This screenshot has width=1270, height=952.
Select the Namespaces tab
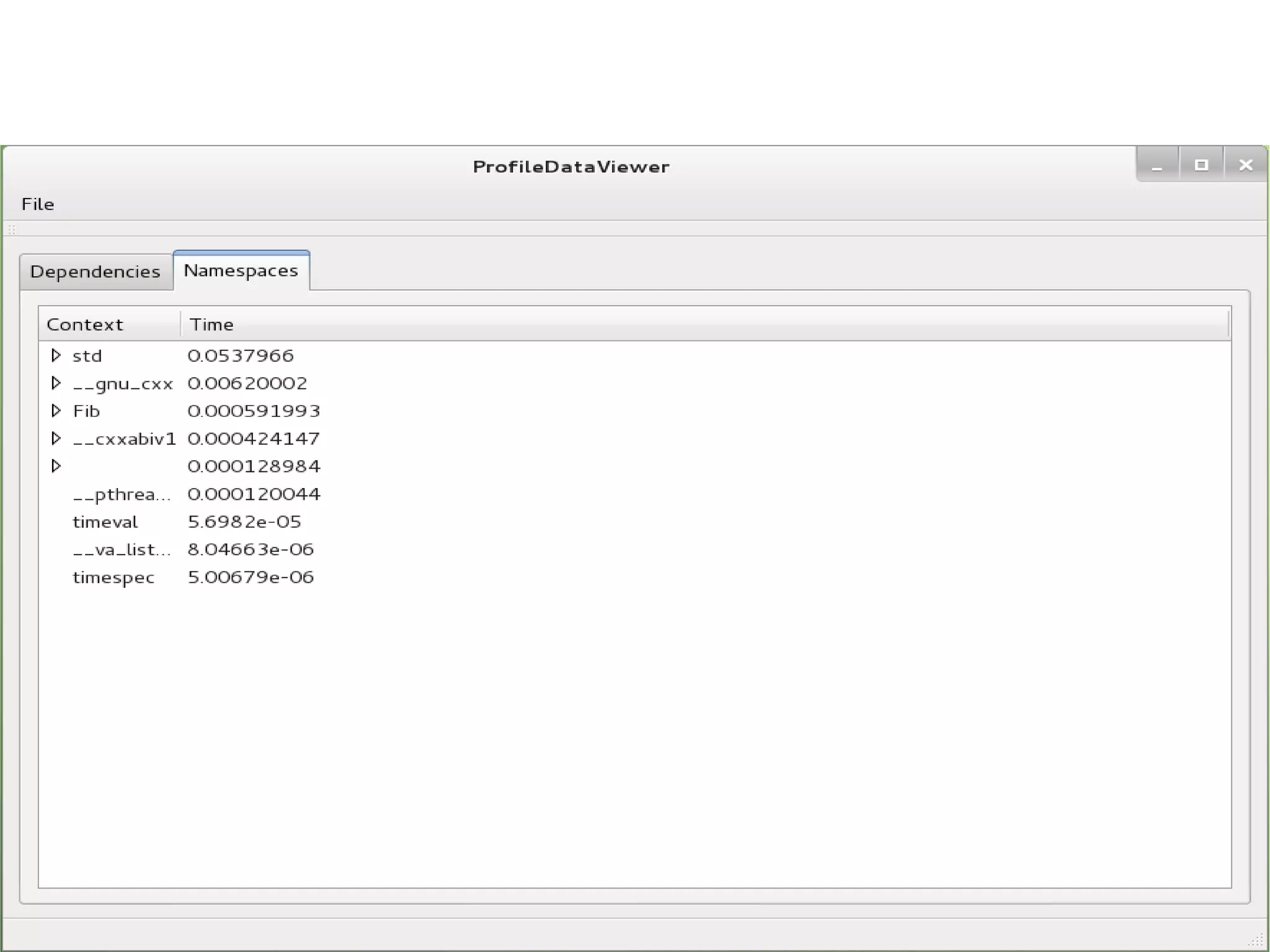click(241, 270)
